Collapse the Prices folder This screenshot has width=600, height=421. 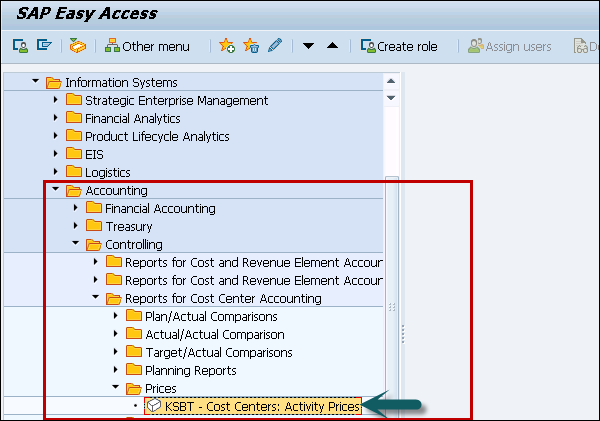[116, 388]
